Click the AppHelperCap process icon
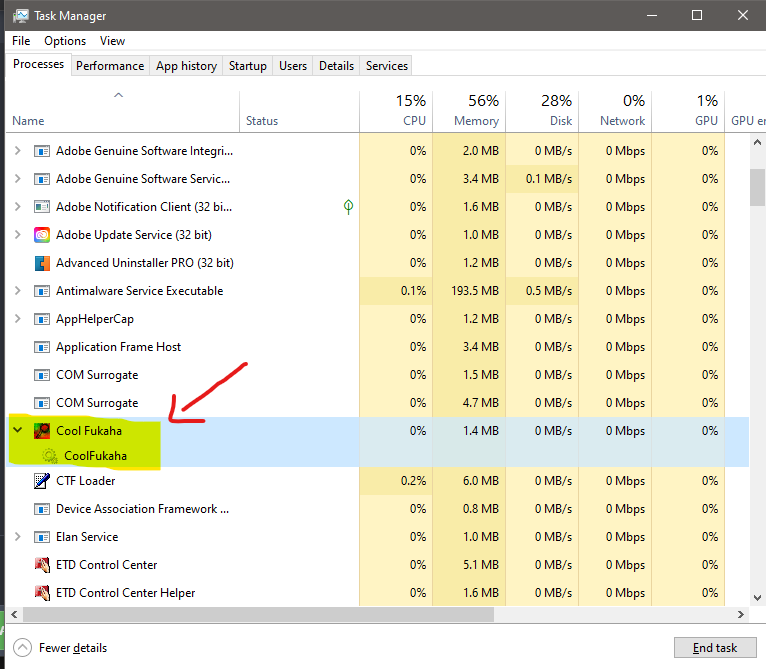This screenshot has height=669, width=766. click(x=42, y=319)
